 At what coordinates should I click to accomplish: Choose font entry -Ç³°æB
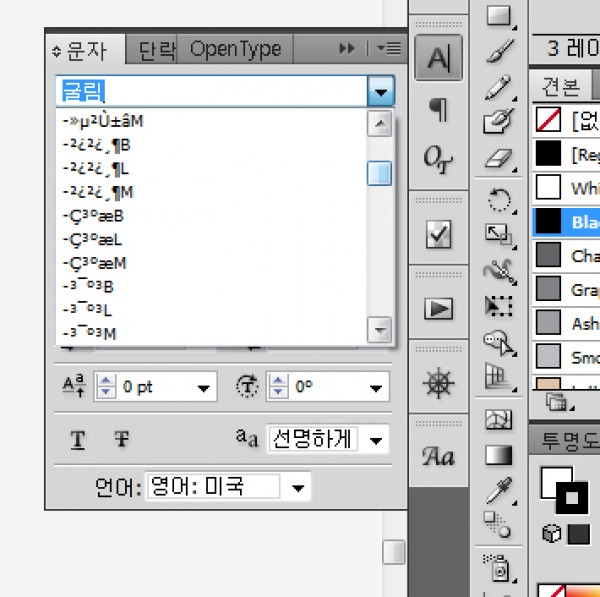coord(211,216)
